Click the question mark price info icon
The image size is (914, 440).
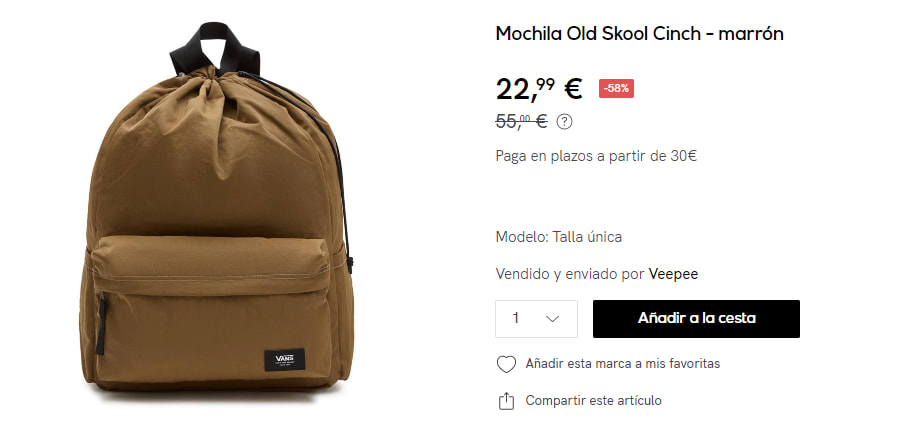click(x=564, y=122)
